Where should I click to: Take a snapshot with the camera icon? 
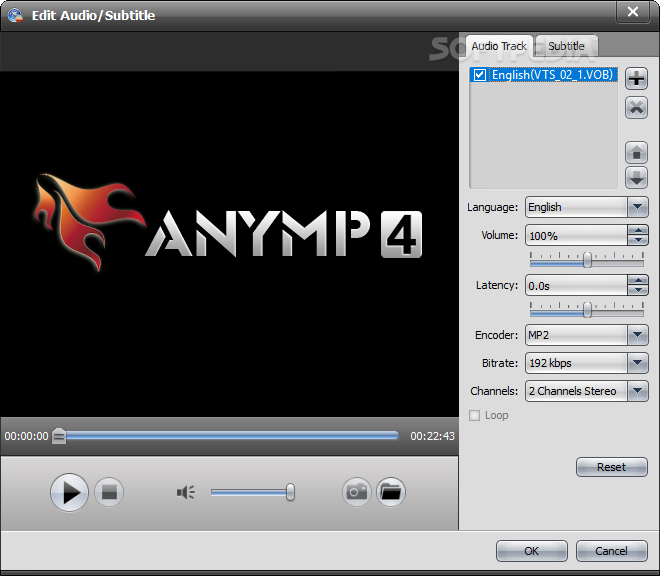click(357, 492)
